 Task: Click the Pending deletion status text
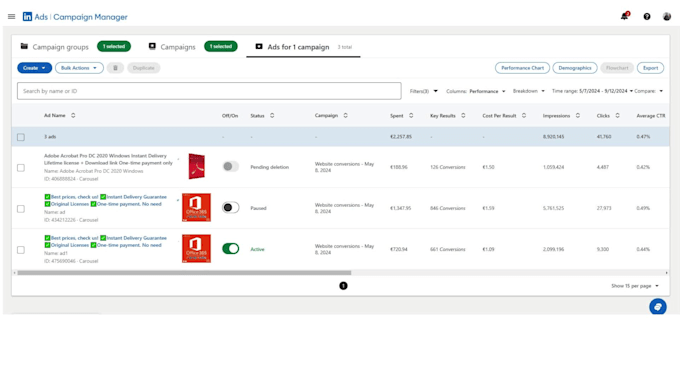[269, 167]
